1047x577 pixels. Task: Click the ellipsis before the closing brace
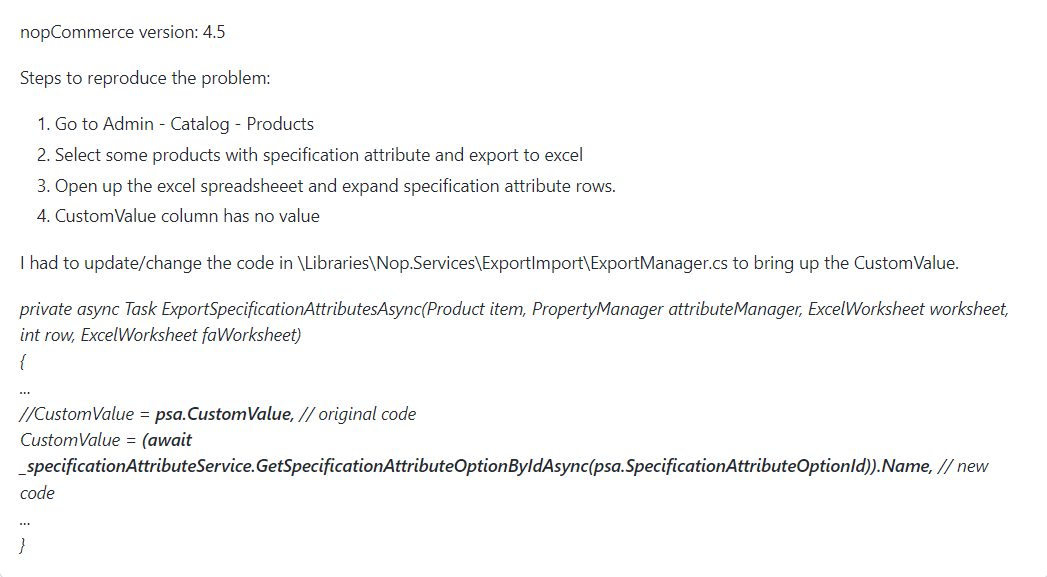25,520
